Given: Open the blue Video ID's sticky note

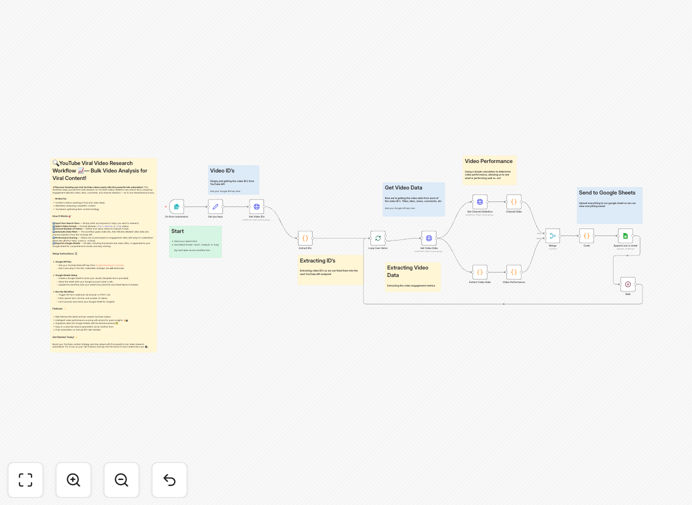Looking at the screenshot, I should (233, 180).
